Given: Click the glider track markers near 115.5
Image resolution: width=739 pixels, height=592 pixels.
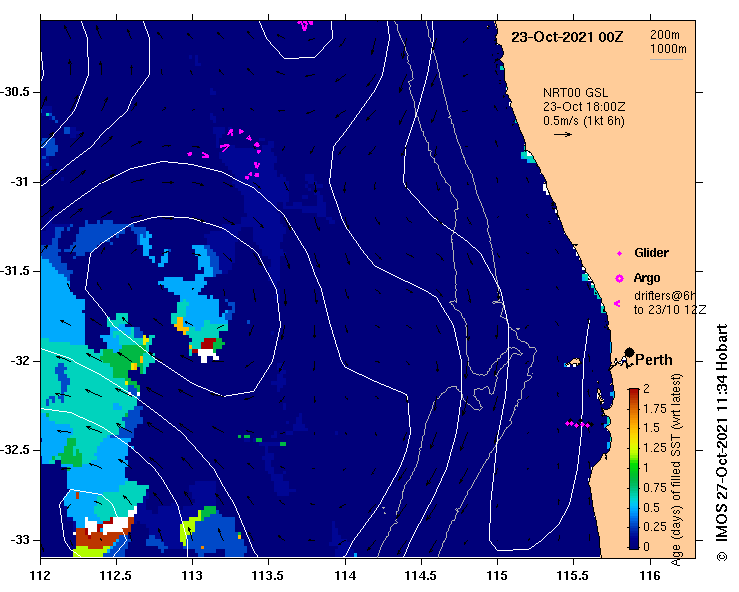Looking at the screenshot, I should point(578,424).
